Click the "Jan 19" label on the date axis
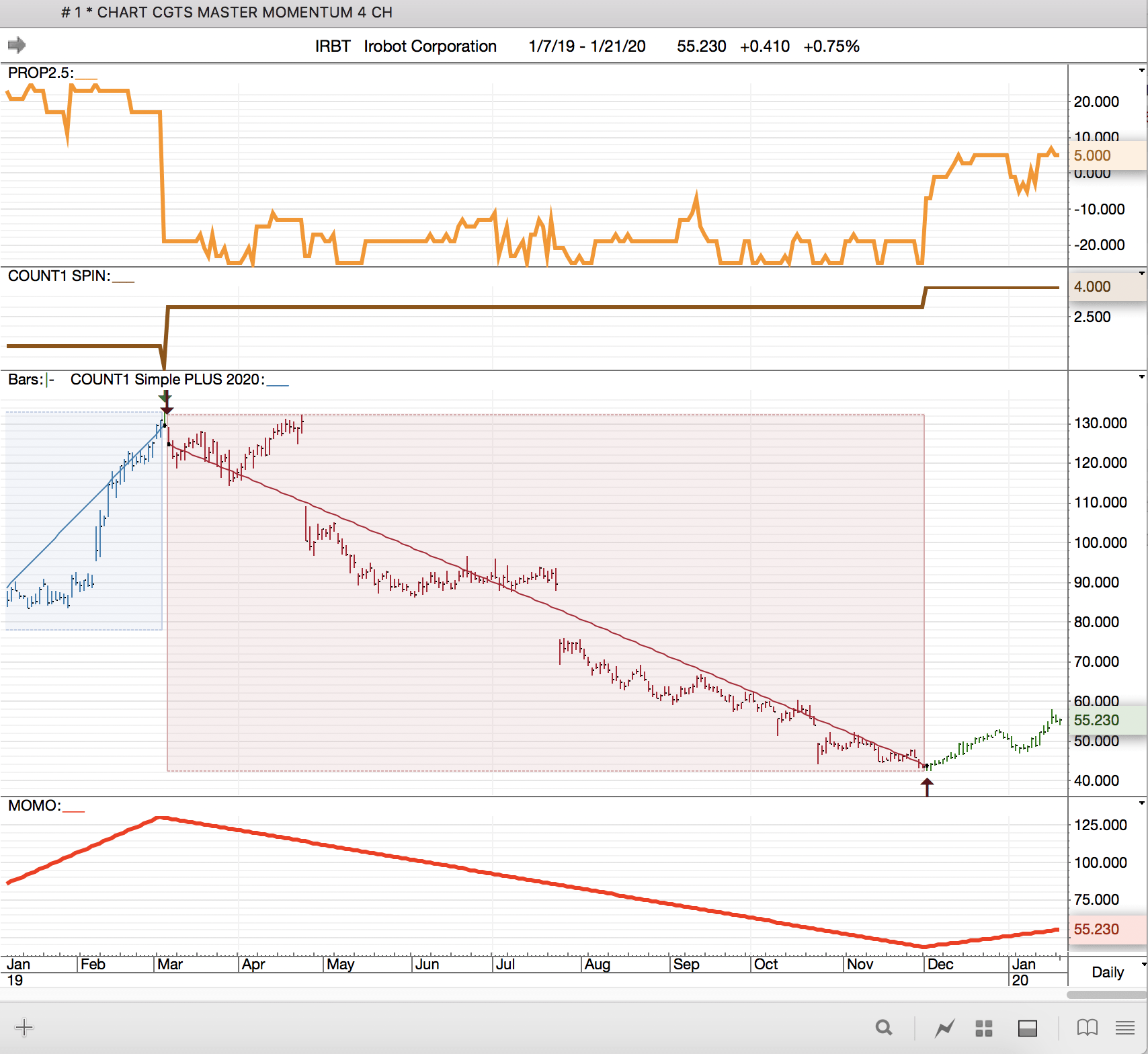Screen dimensions: 1148x1054 tap(18, 972)
